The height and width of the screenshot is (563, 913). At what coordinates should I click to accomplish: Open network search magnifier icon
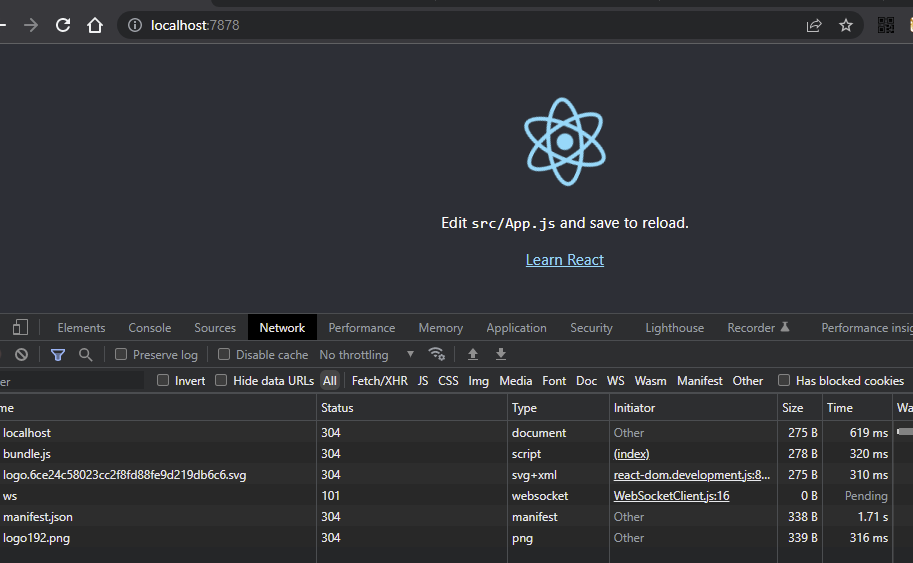86,355
